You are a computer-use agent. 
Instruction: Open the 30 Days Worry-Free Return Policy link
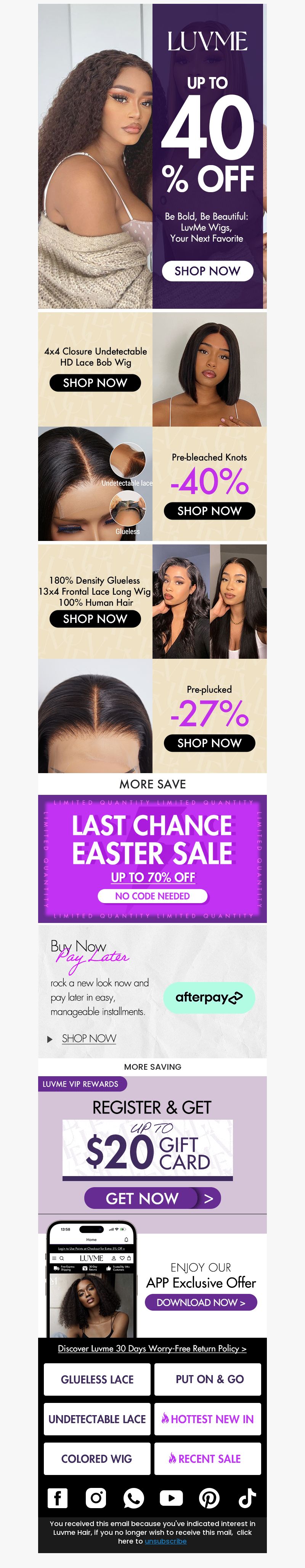pyautogui.click(x=152, y=1348)
